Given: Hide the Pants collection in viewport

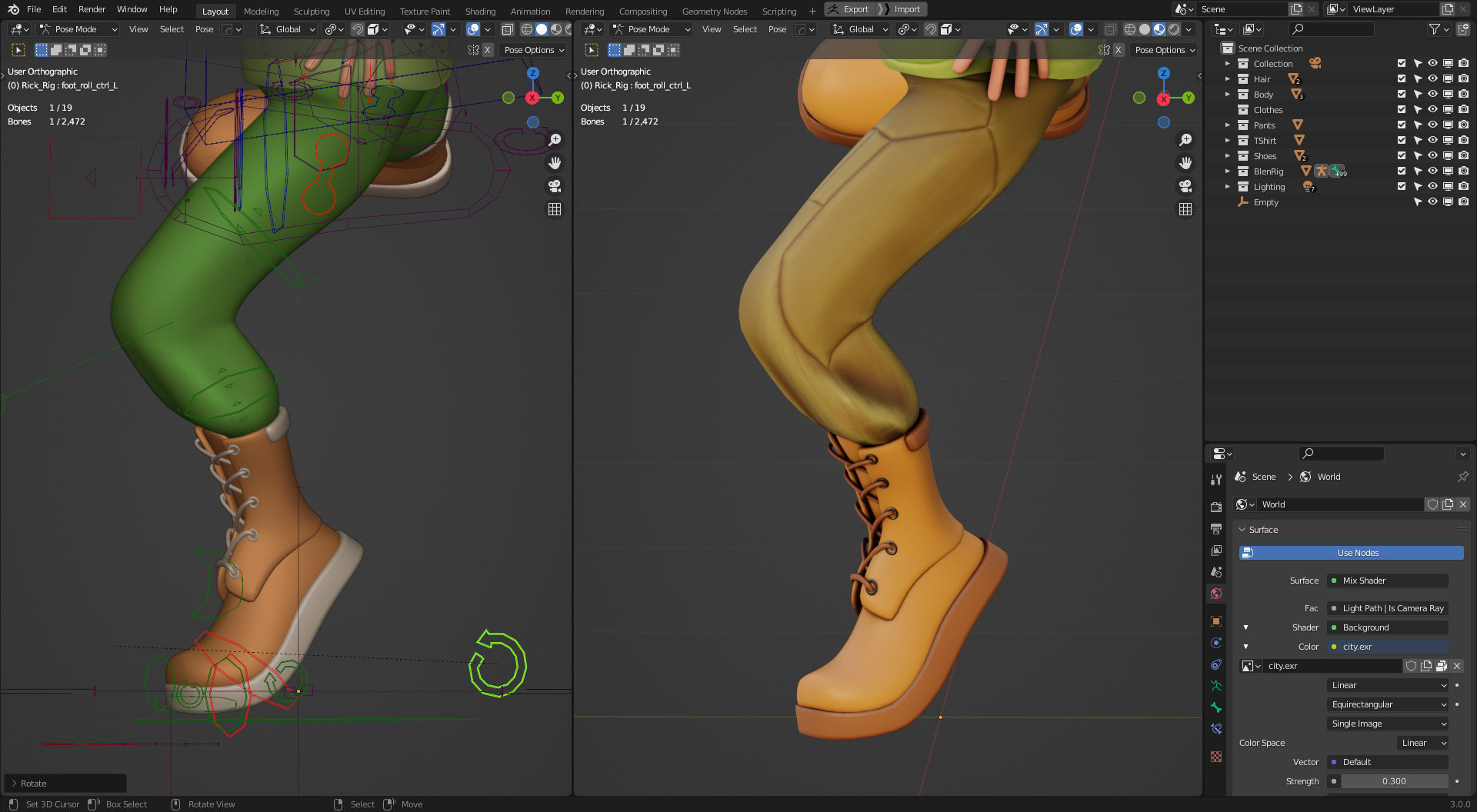Looking at the screenshot, I should click(x=1432, y=125).
